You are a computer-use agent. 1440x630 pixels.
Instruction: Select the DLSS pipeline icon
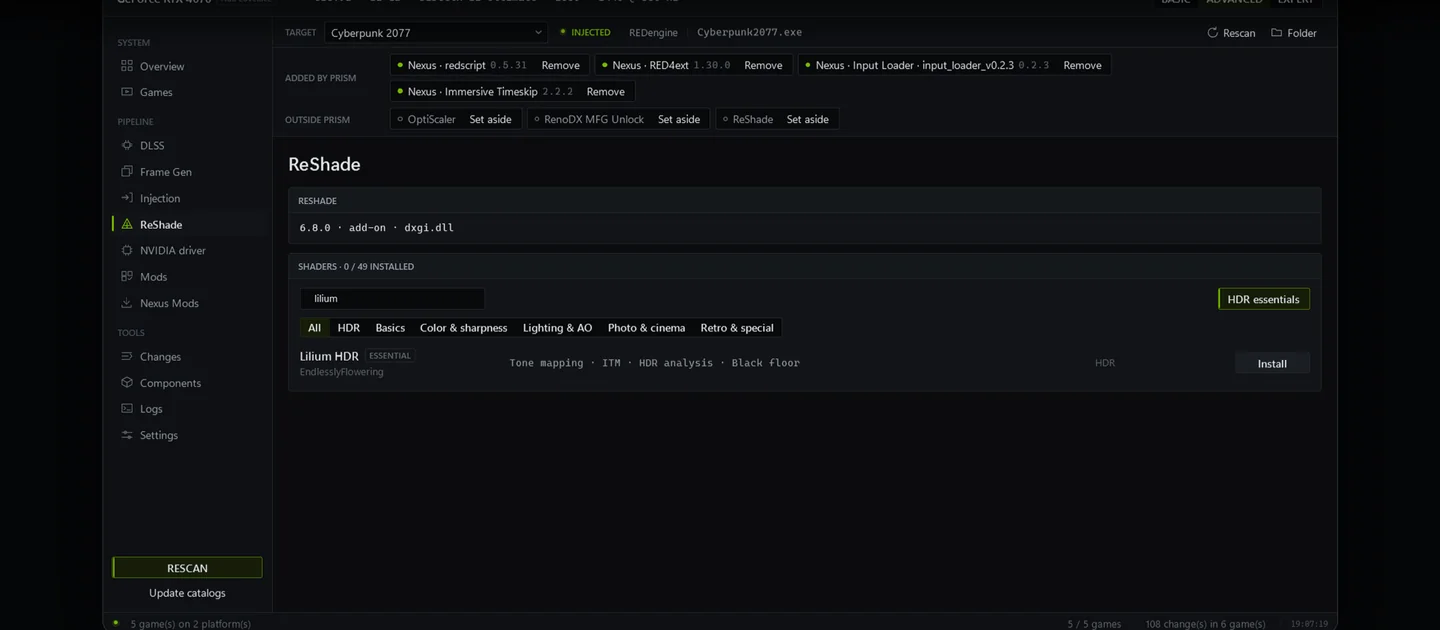pyautogui.click(x=127, y=145)
